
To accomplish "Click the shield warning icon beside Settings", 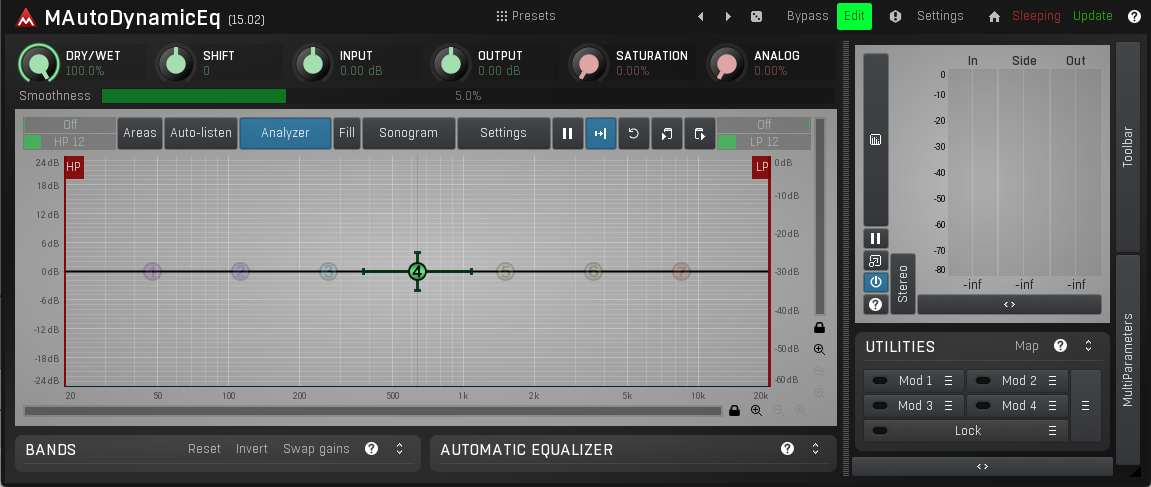I will (x=895, y=16).
